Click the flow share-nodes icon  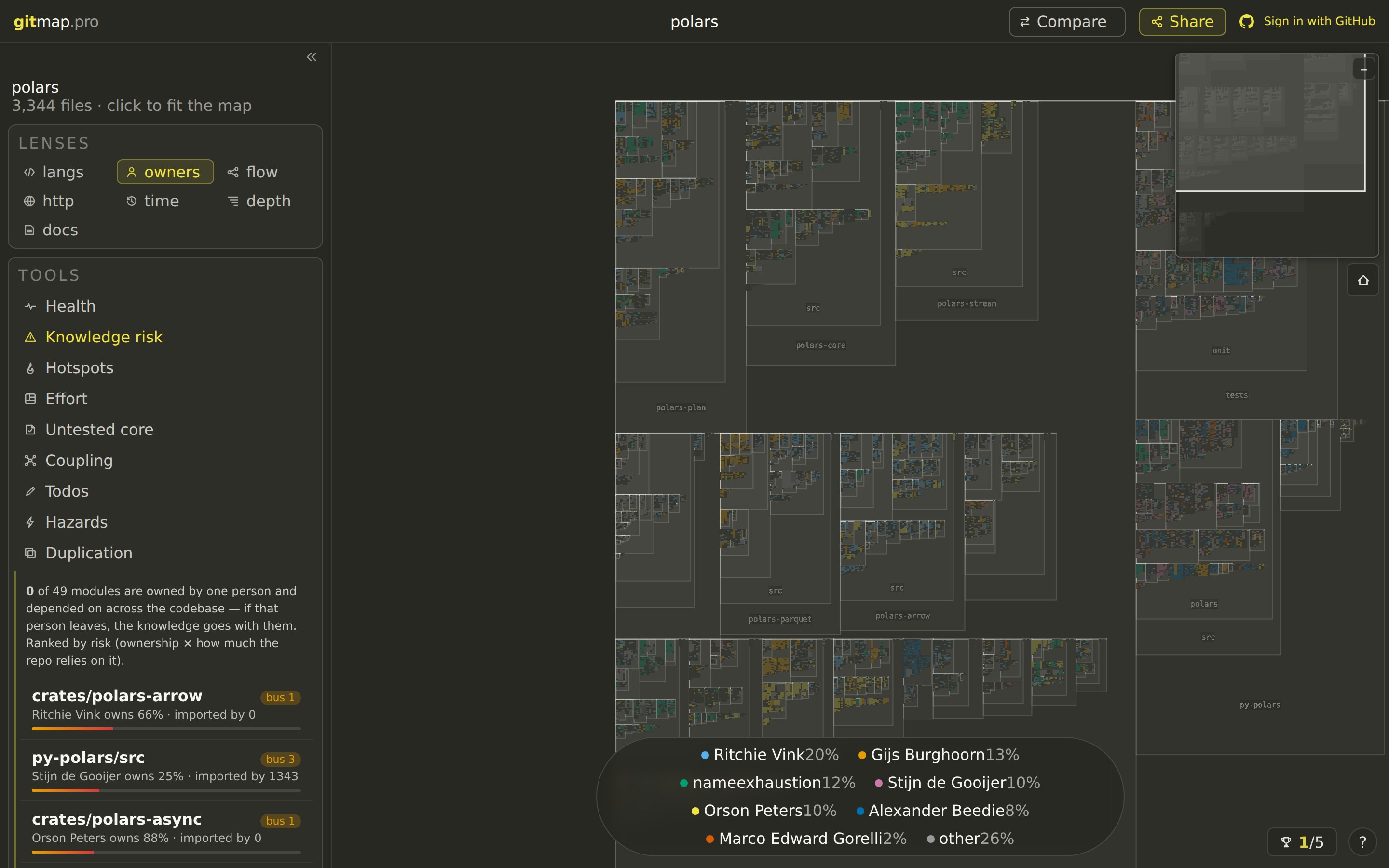[233, 172]
